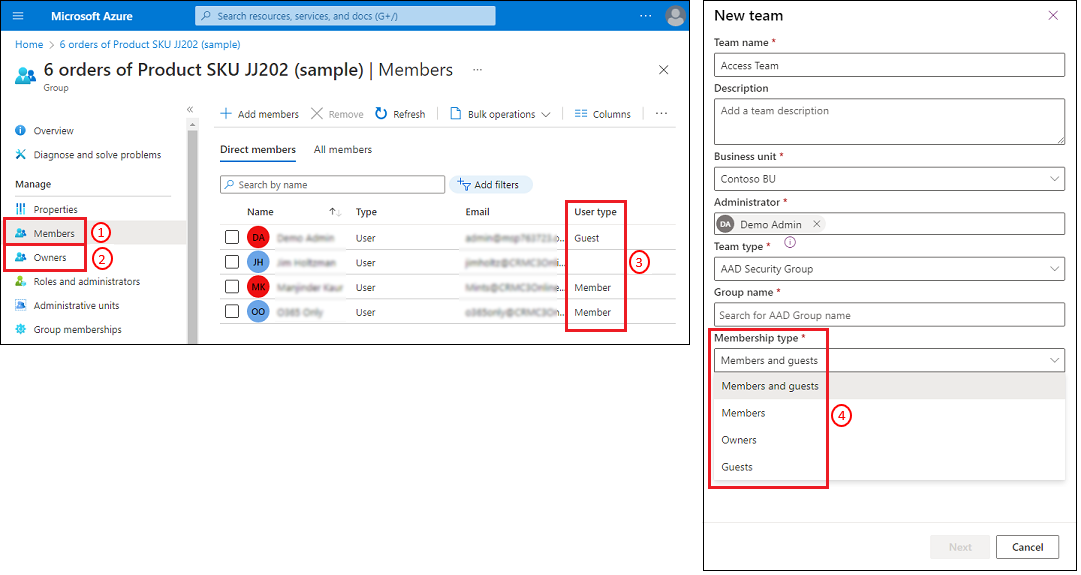Click the Roles and administrators icon
Screen dimensions: 1081x575
click(x=21, y=281)
